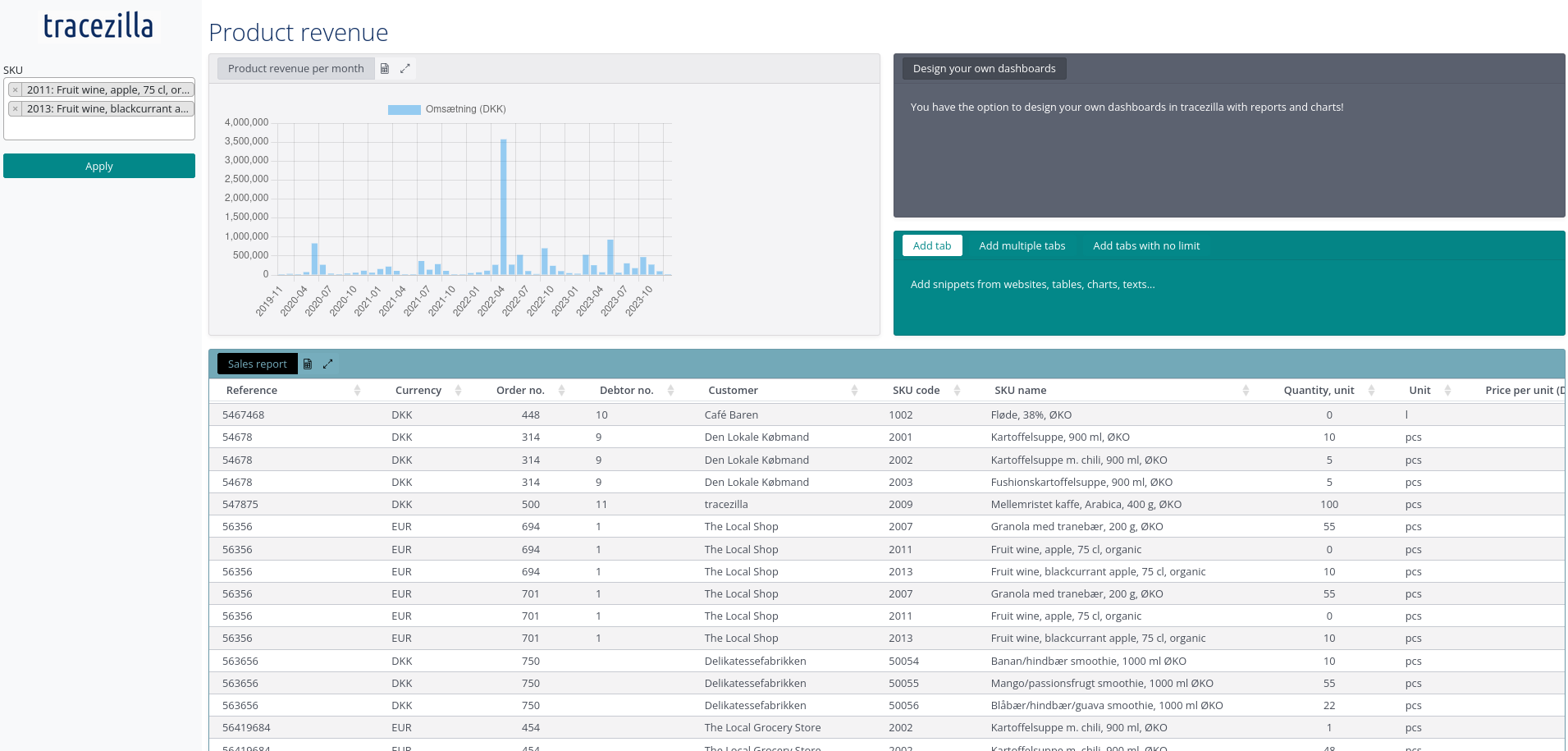This screenshot has height=751, width=1568.
Task: Expand sorting options on the Debtor no. column
Action: click(670, 390)
